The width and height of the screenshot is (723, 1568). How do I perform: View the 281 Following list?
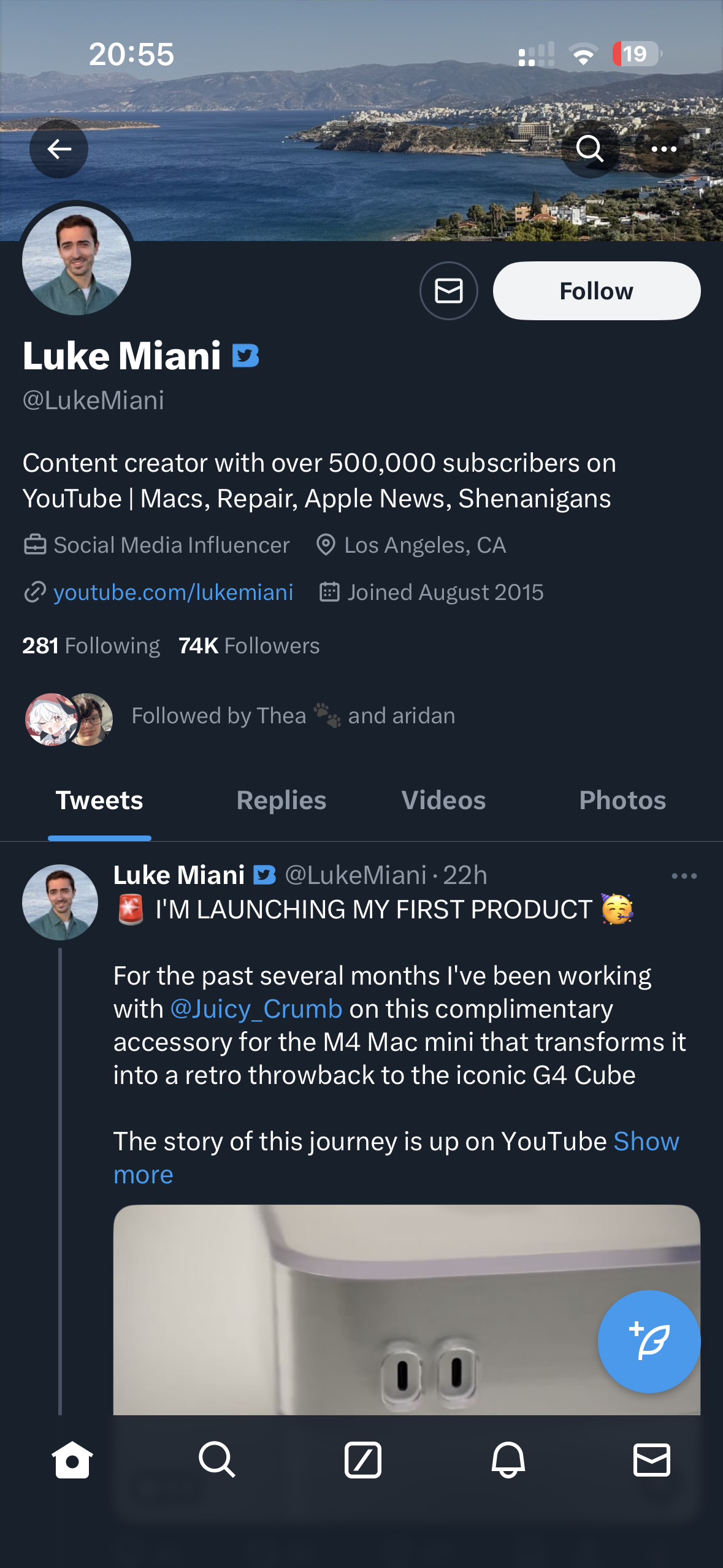(x=91, y=645)
